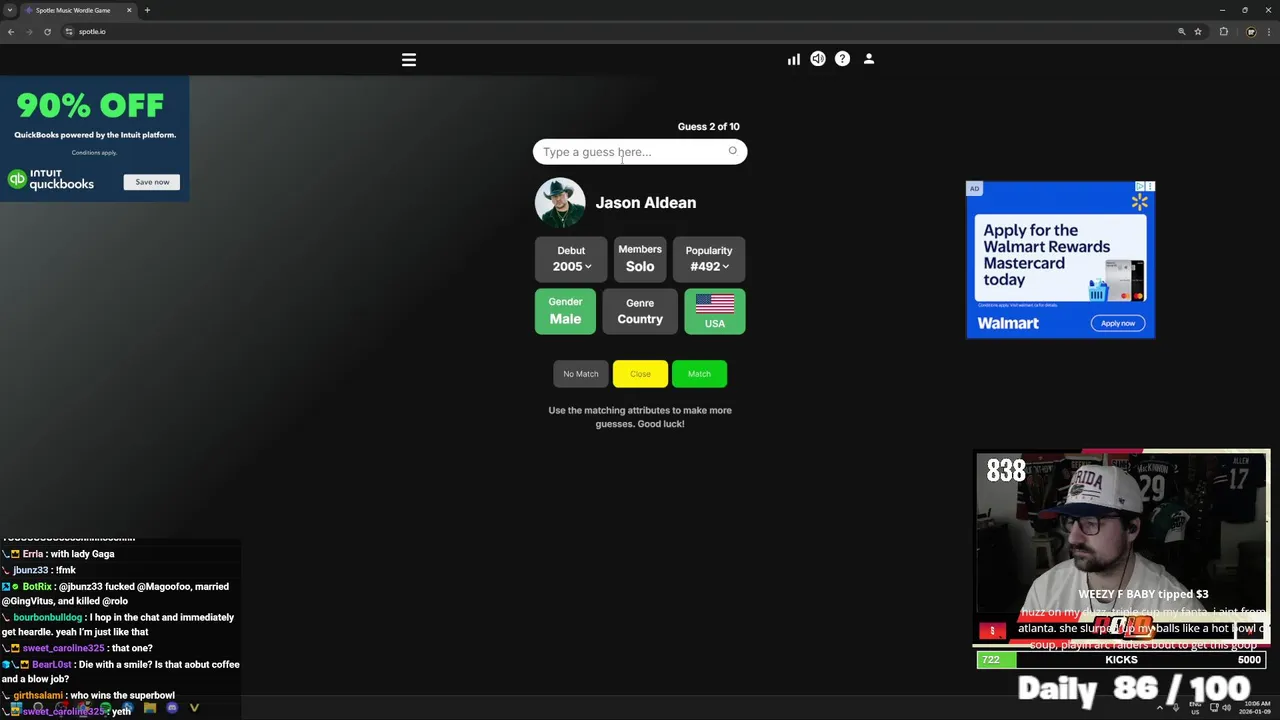Open the volume icon in system tray
The height and width of the screenshot is (720, 1280).
[1227, 708]
